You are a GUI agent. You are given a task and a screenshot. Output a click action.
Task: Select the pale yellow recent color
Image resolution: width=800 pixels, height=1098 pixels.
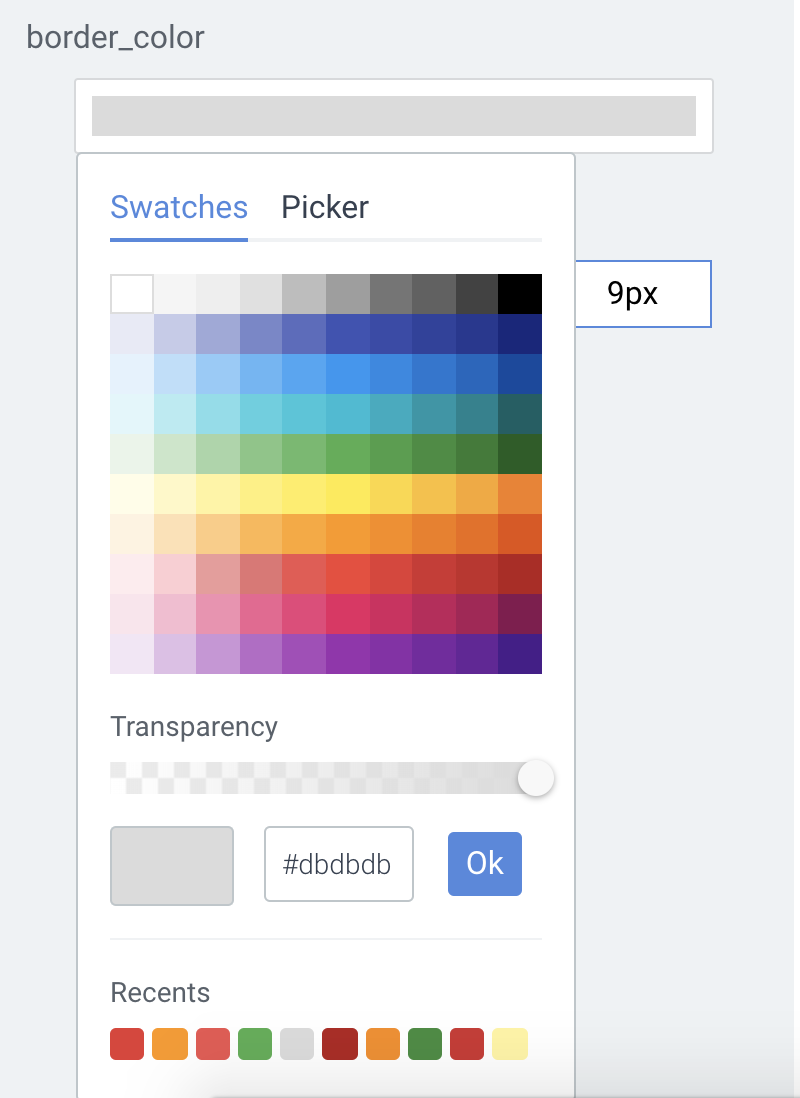click(x=509, y=1043)
